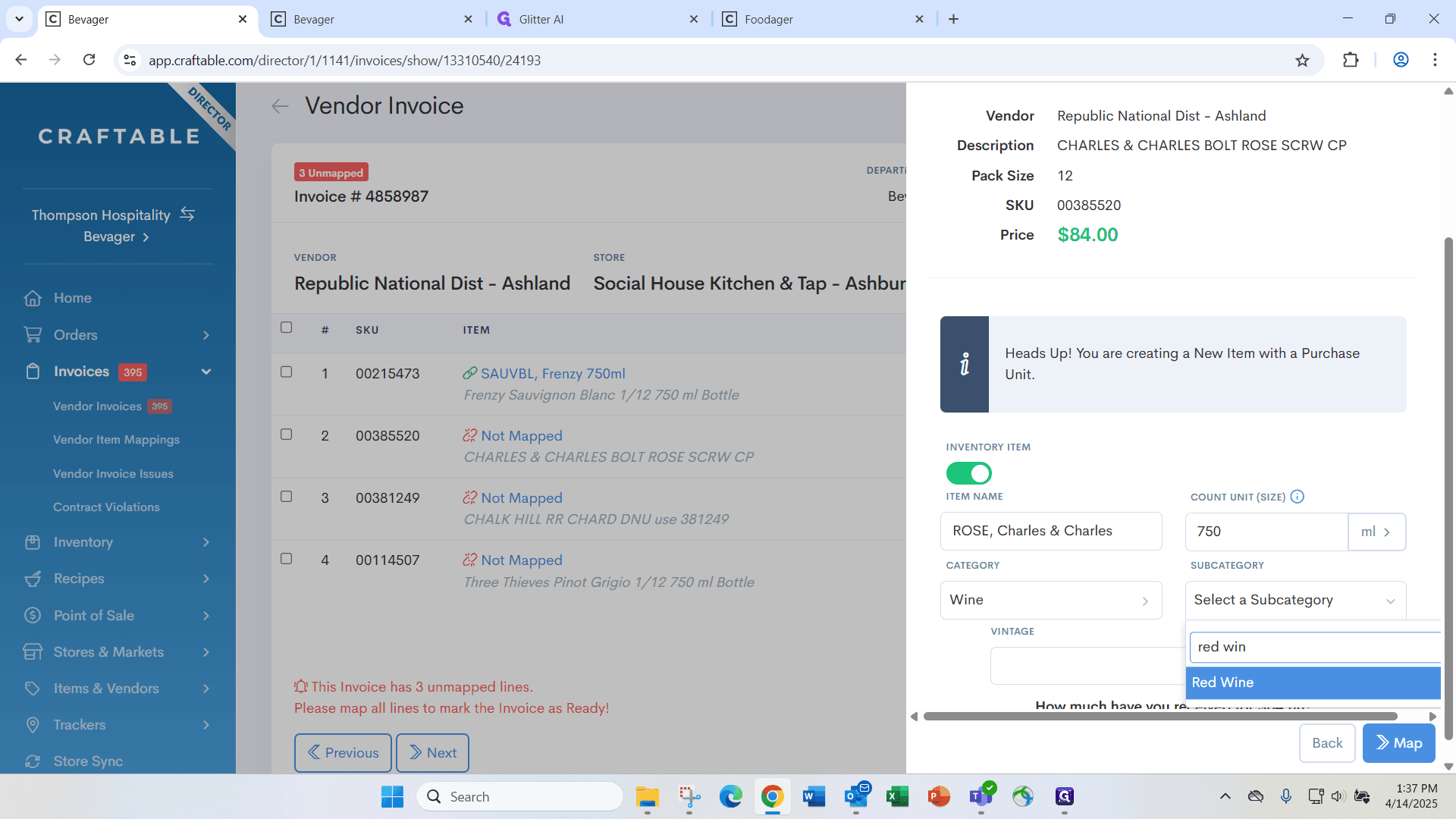Check the box for line 2 SKU 00385520

(x=286, y=434)
